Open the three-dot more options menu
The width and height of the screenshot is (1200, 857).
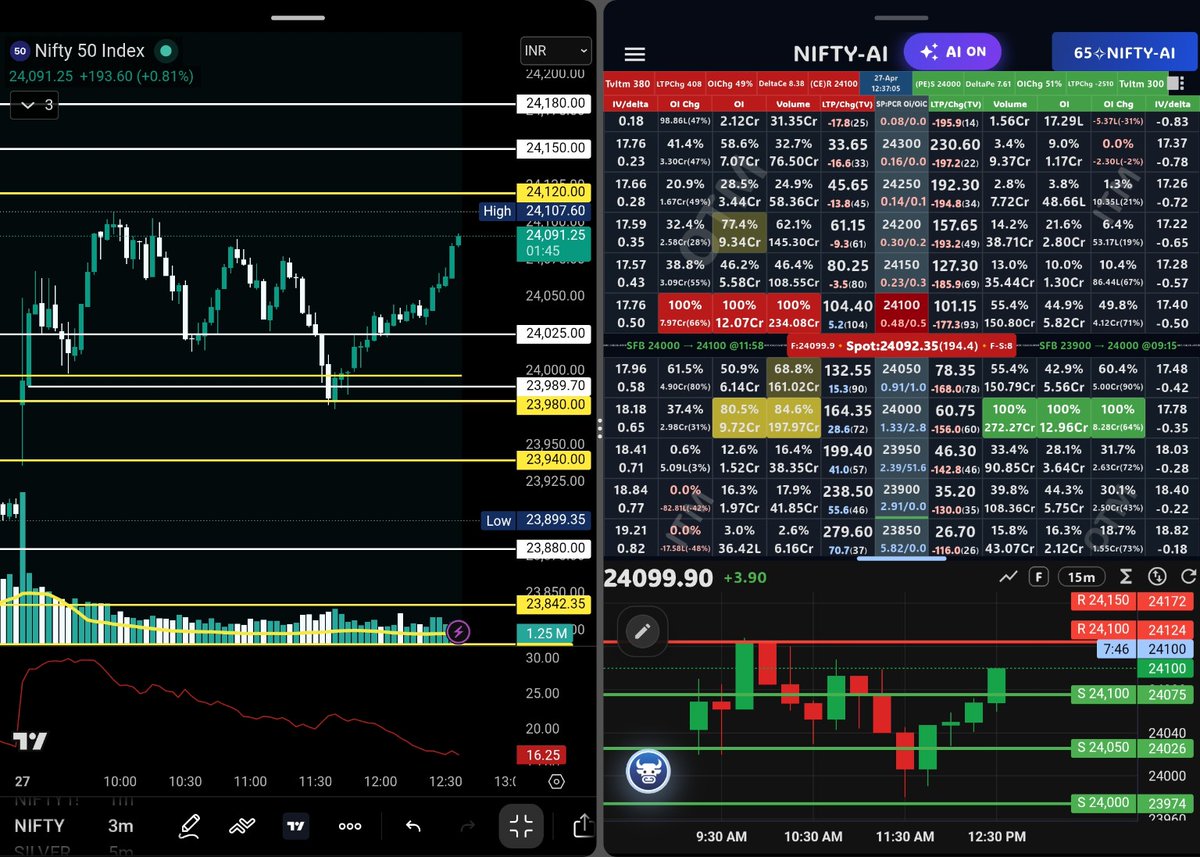click(x=350, y=826)
